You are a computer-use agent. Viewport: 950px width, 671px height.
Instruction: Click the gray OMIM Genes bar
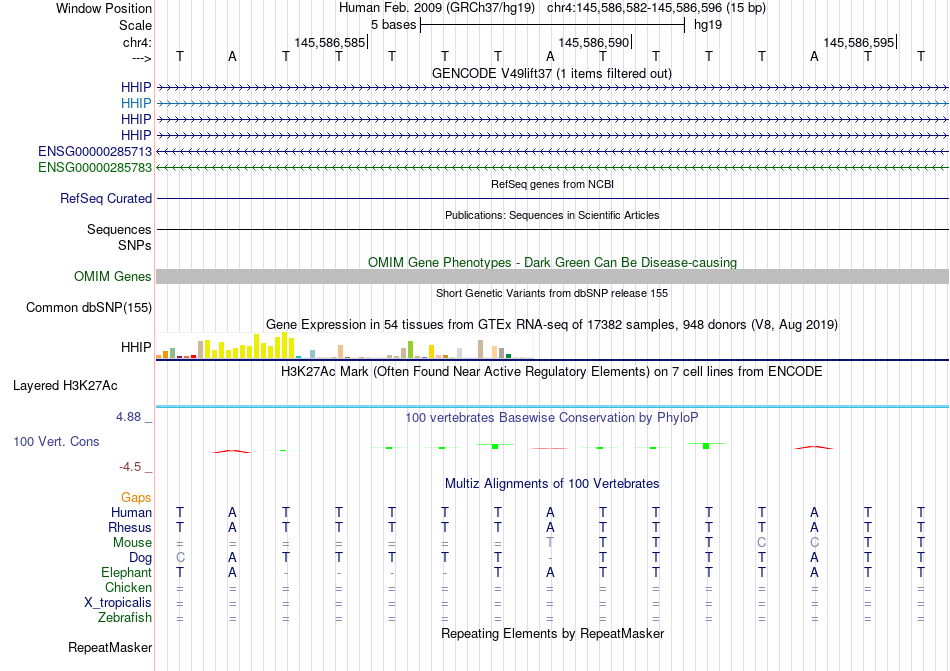point(552,277)
